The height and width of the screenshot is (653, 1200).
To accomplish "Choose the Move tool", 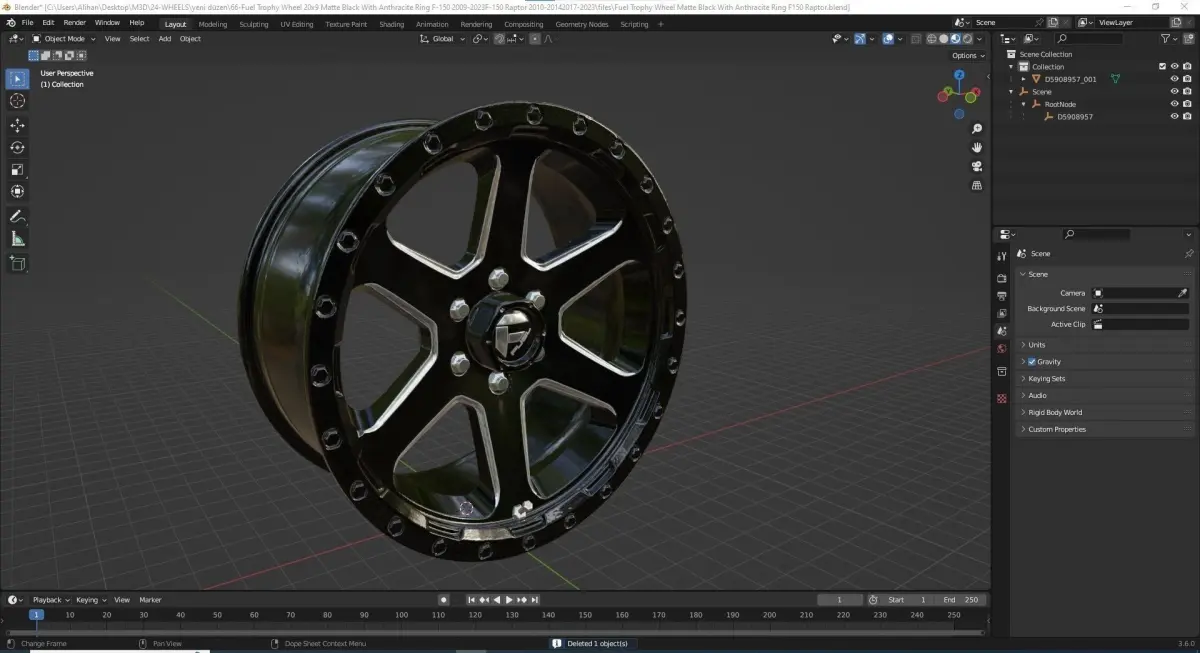I will tap(17, 125).
